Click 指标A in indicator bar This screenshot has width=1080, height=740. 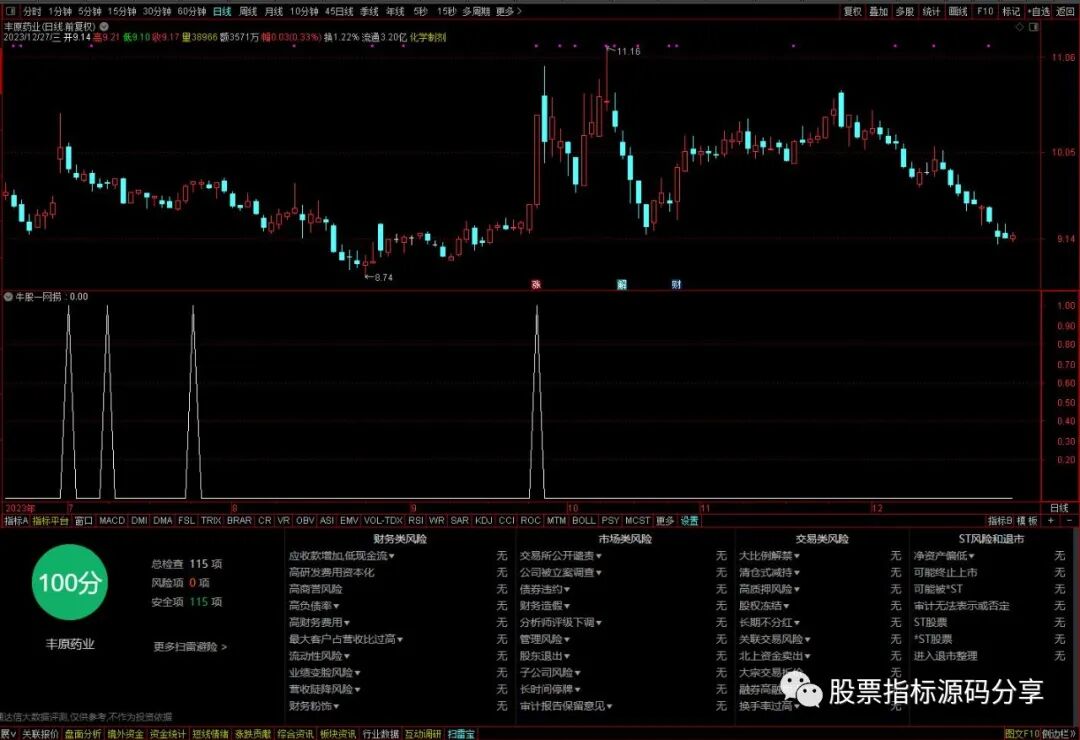click(16, 521)
